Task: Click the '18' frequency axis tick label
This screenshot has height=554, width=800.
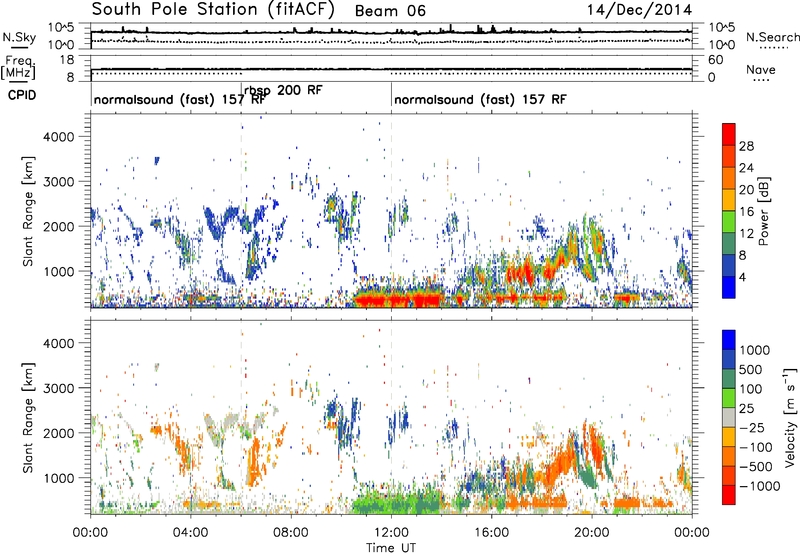Action: coord(68,60)
